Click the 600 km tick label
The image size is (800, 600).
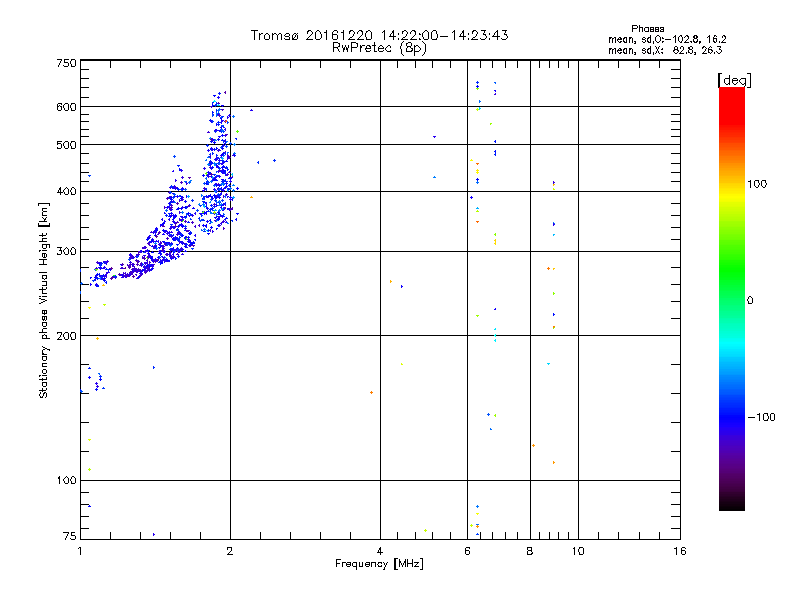67,107
